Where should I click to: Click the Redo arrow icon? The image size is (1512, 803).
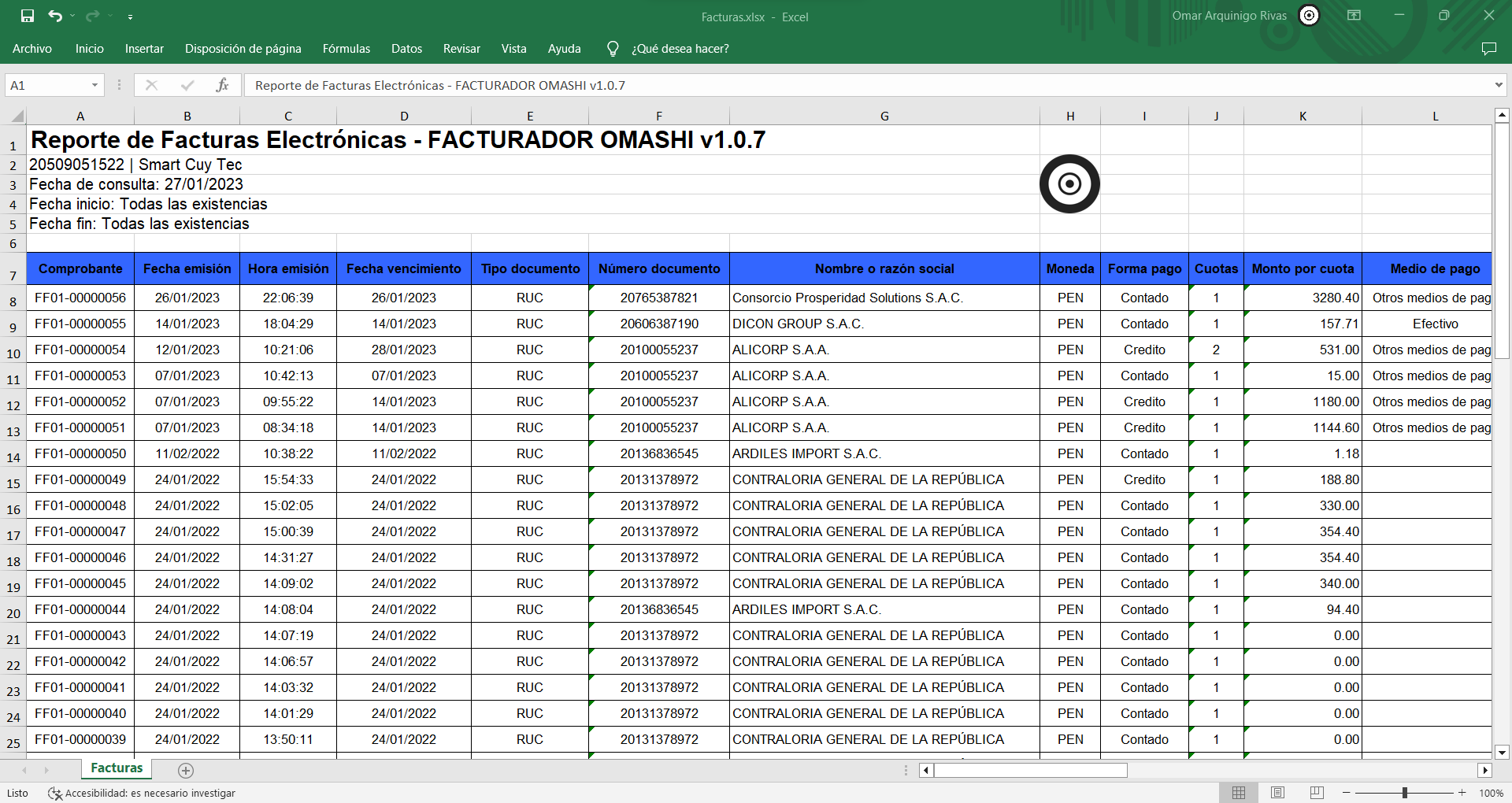pyautogui.click(x=93, y=16)
